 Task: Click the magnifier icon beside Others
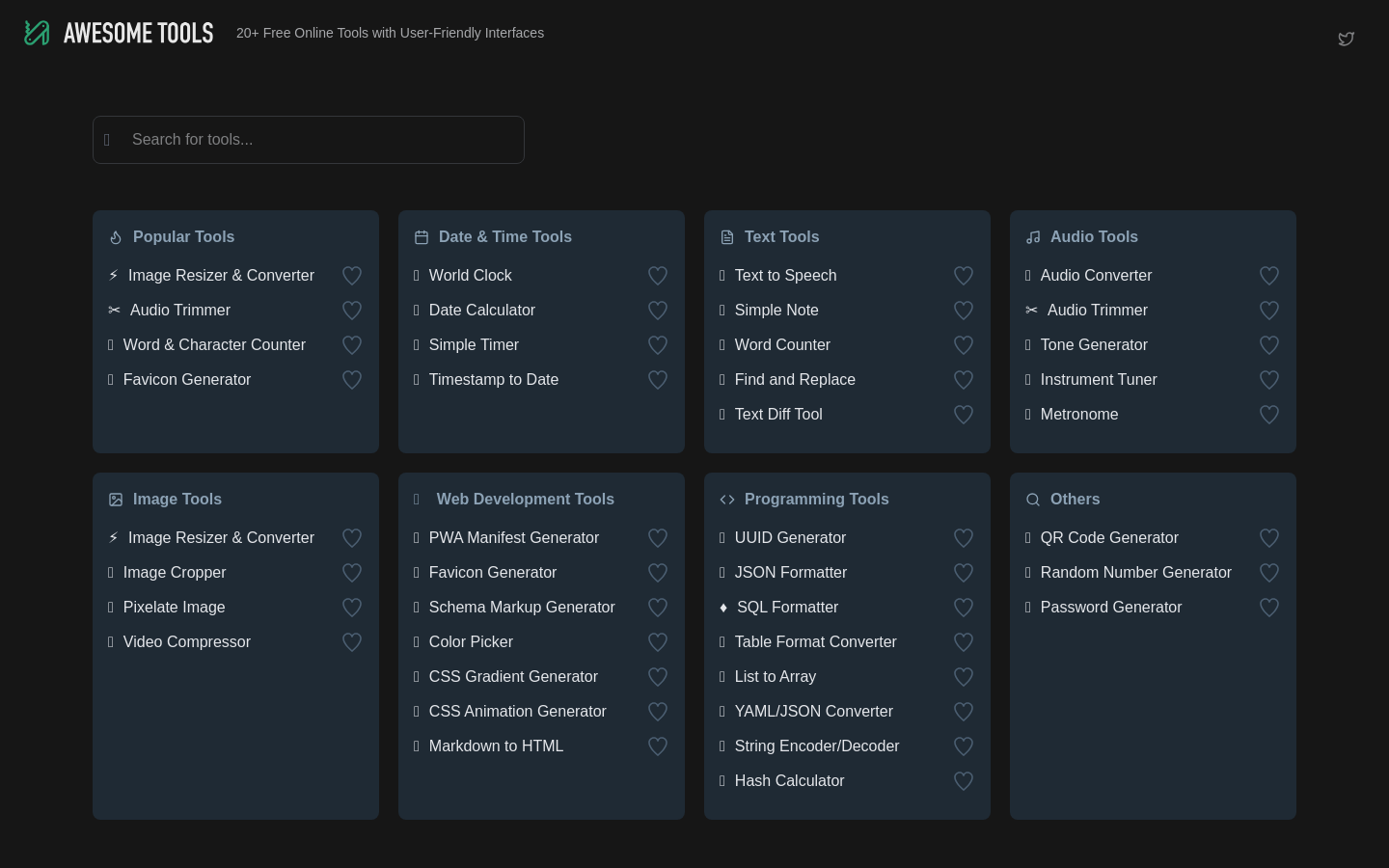tap(1033, 500)
